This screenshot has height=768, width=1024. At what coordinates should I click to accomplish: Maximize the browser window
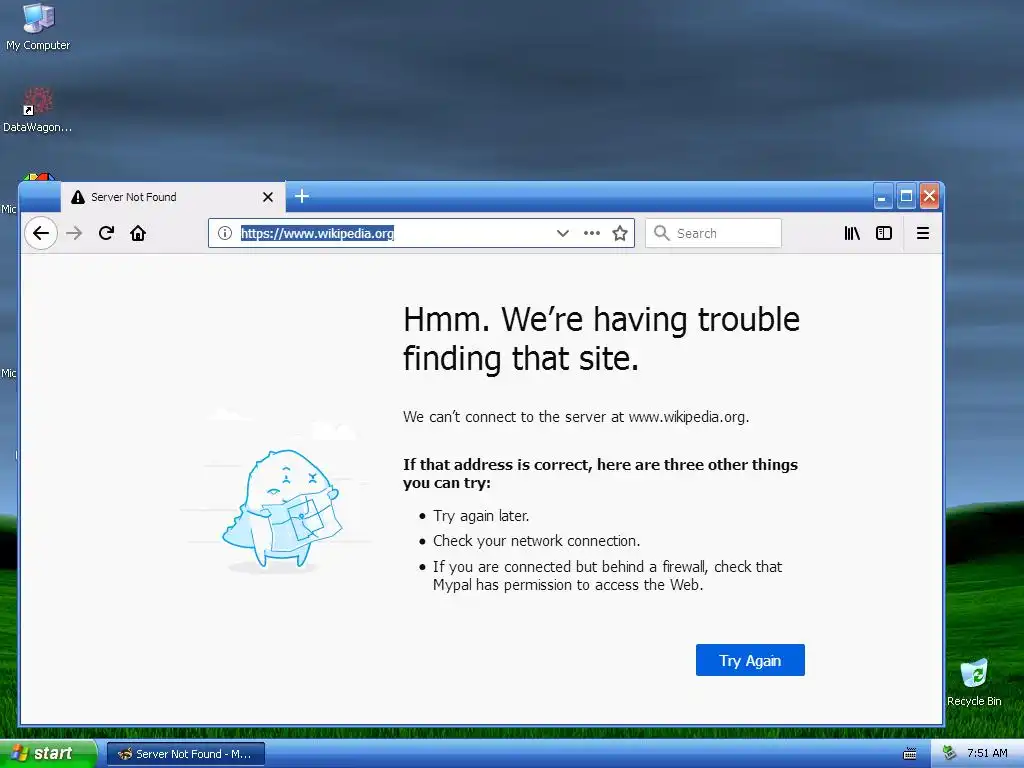(906, 197)
